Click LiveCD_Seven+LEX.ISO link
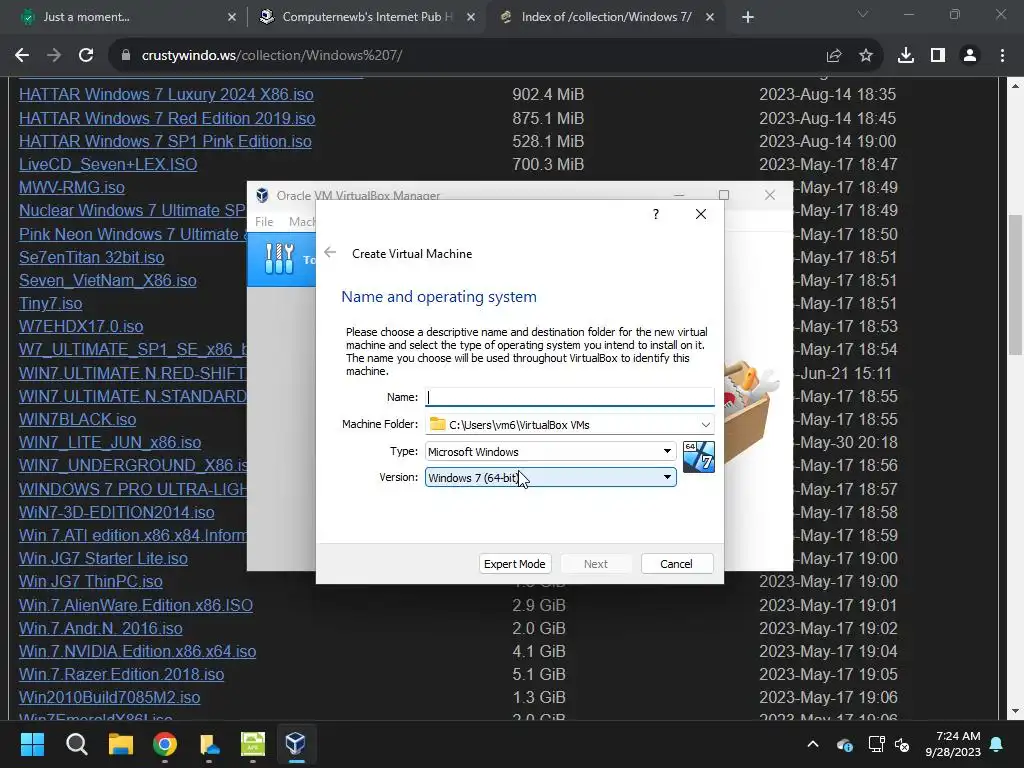This screenshot has width=1024, height=768. coord(108,164)
